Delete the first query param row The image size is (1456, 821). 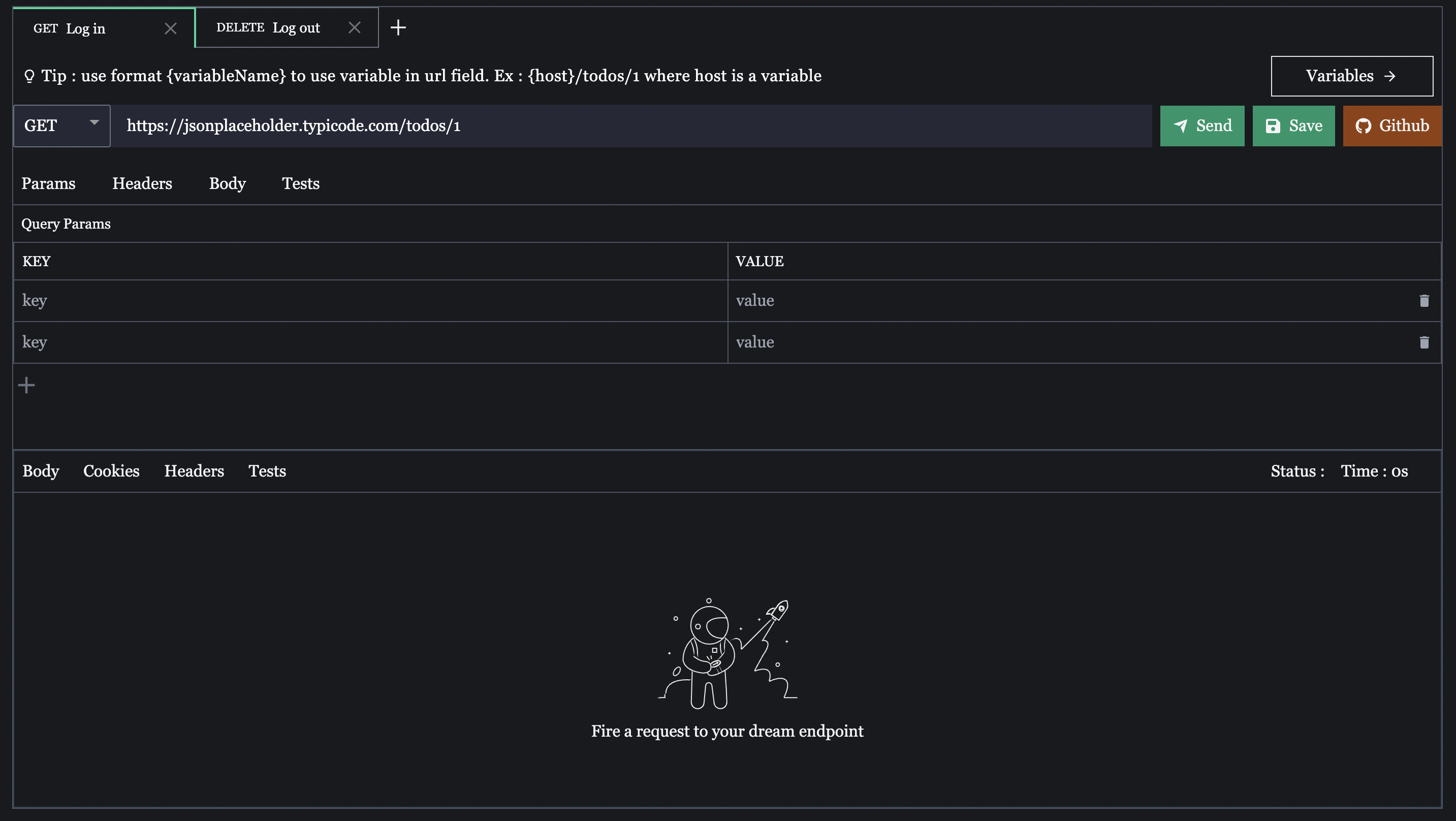1424,301
